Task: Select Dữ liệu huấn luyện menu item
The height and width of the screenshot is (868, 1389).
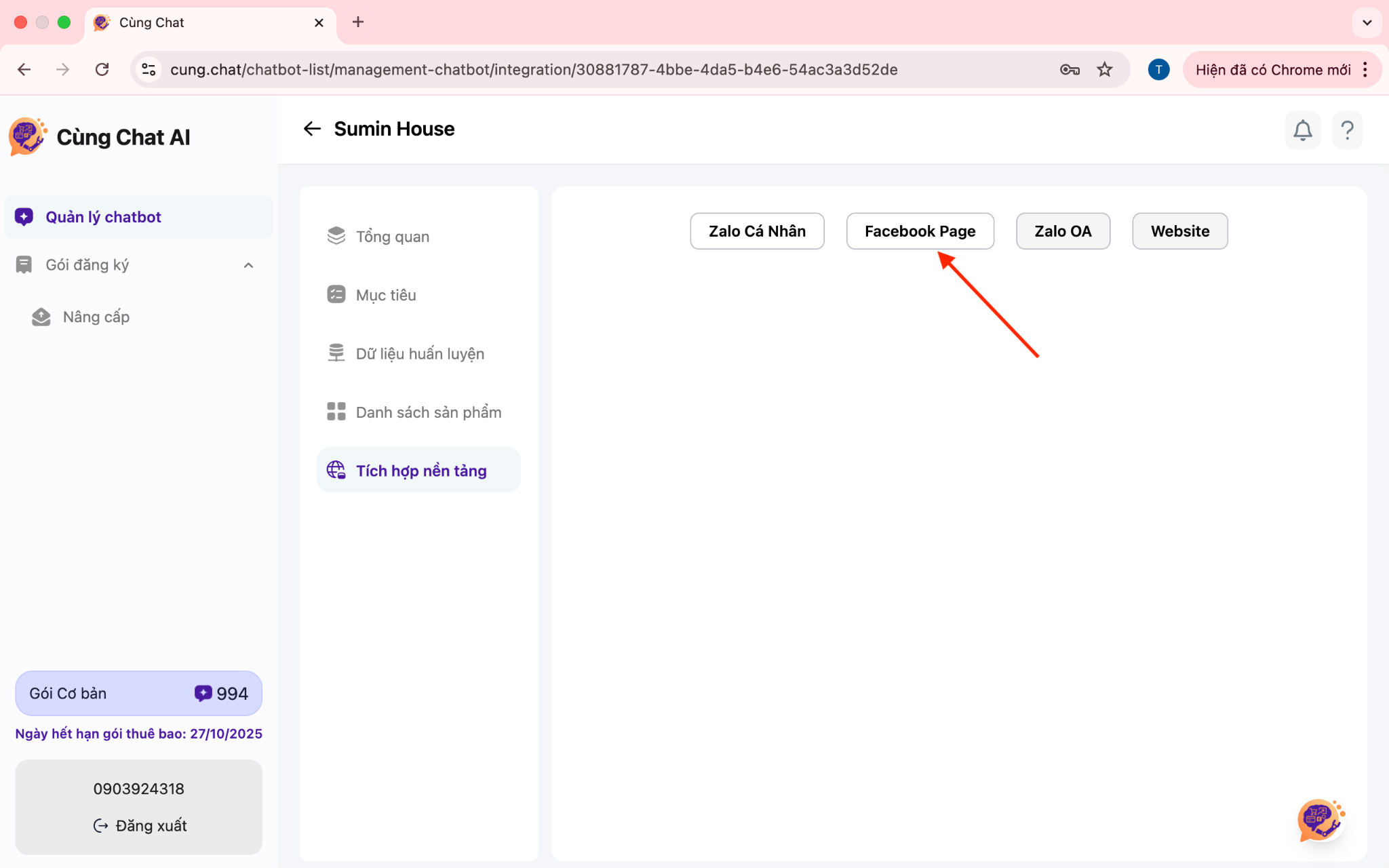Action: 419,354
